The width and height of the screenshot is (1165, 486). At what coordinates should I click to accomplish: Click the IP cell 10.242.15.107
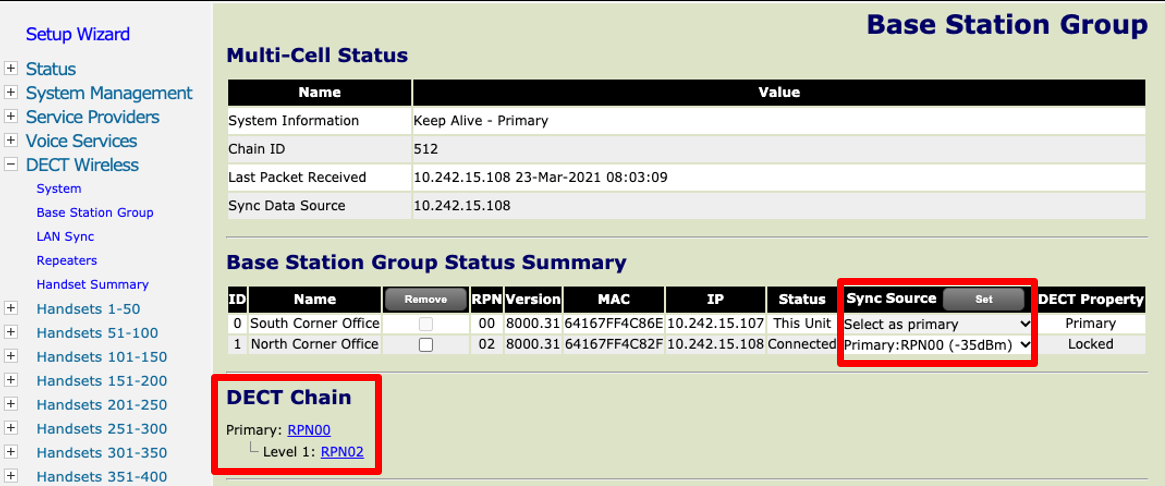(716, 324)
